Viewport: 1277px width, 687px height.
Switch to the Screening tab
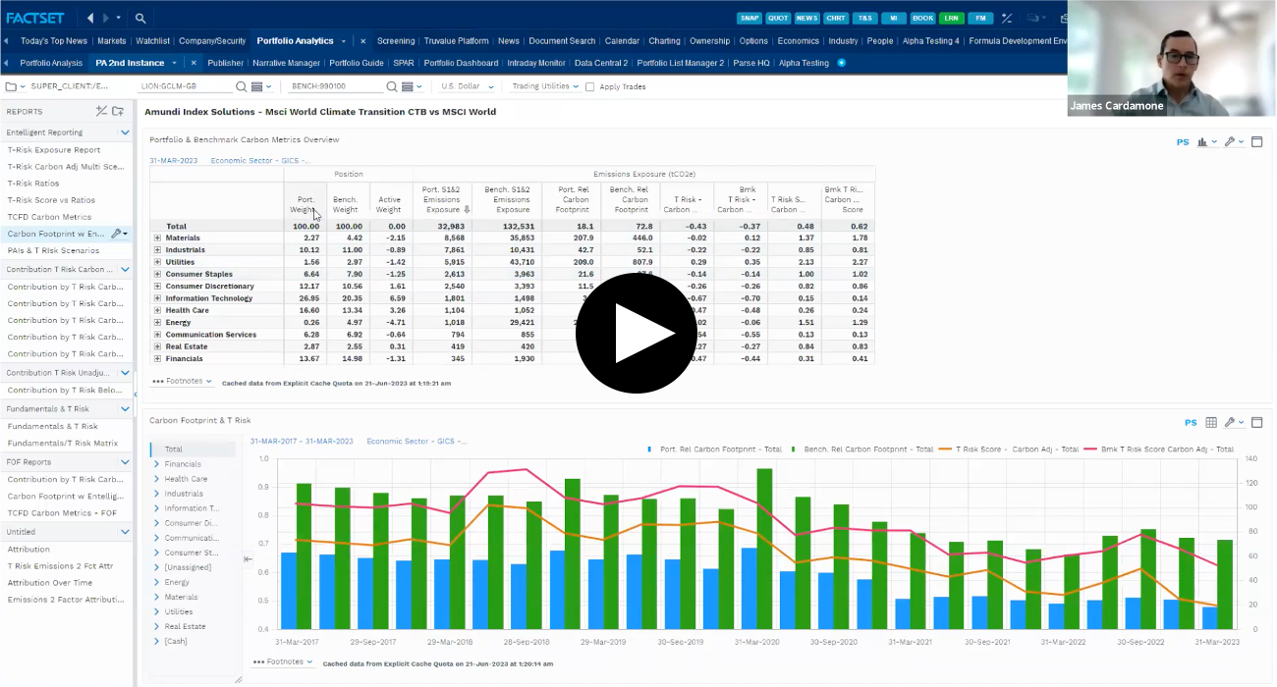(x=396, y=41)
